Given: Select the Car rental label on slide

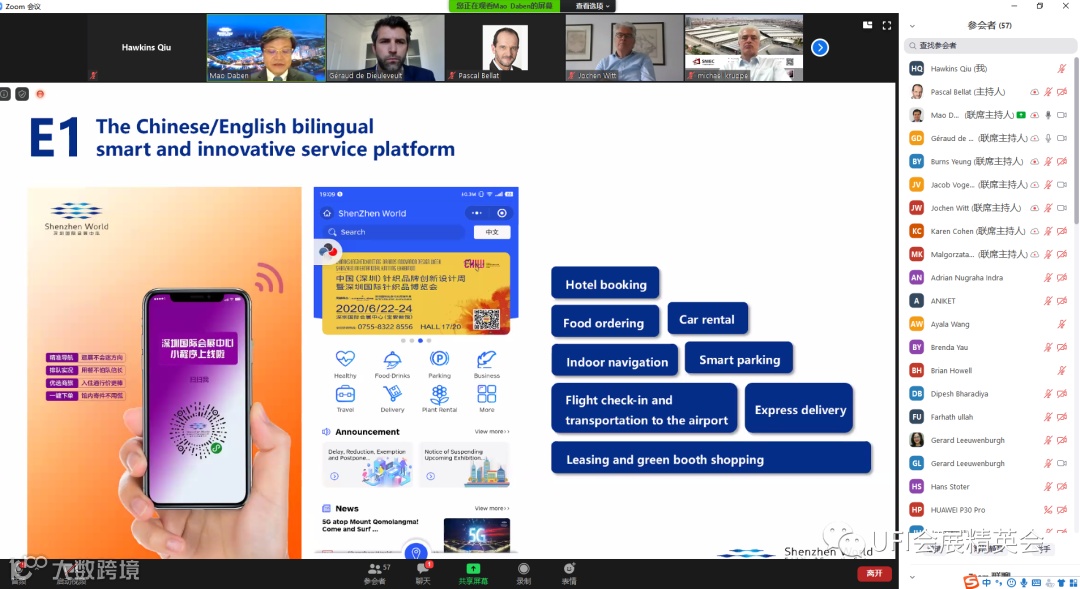Looking at the screenshot, I should 707,319.
